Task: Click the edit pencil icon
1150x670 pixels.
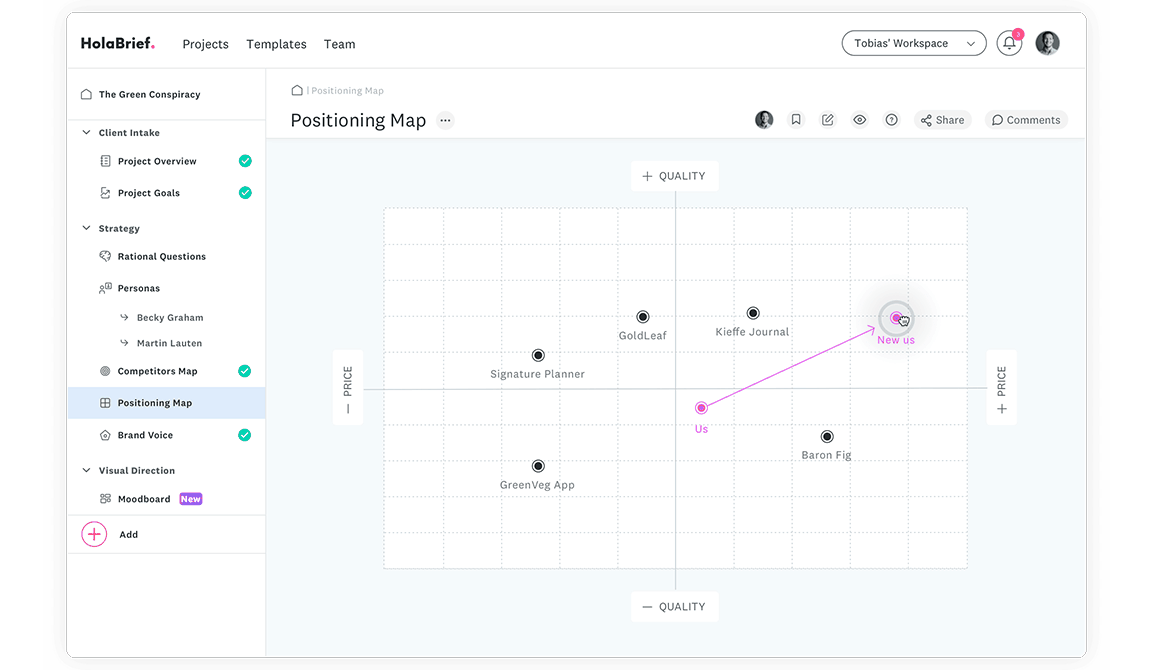Action: pyautogui.click(x=828, y=120)
